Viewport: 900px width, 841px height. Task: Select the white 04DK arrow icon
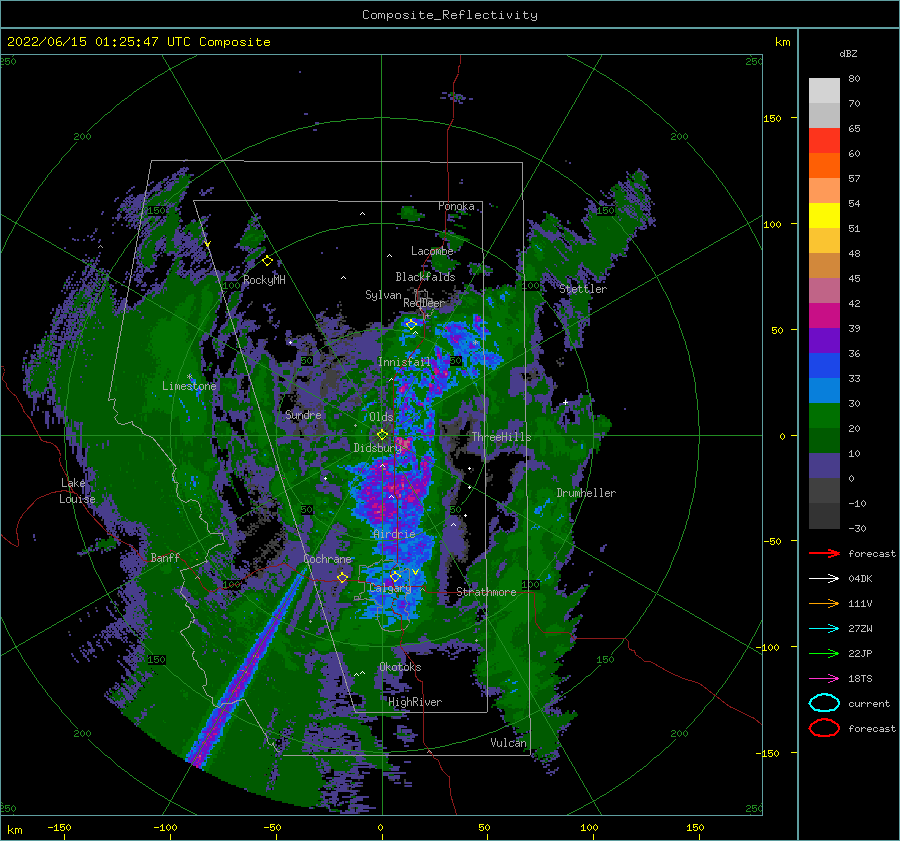[824, 579]
